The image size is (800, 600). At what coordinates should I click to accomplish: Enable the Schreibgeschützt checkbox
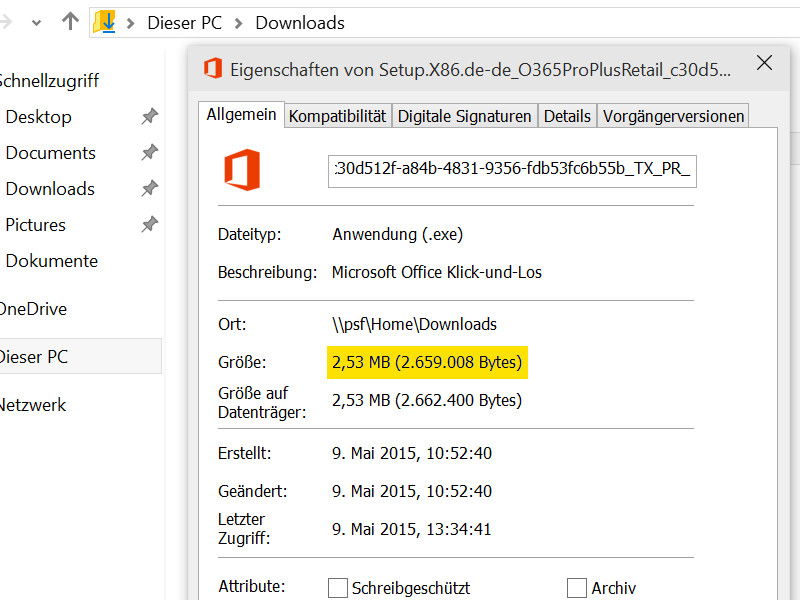(337, 588)
